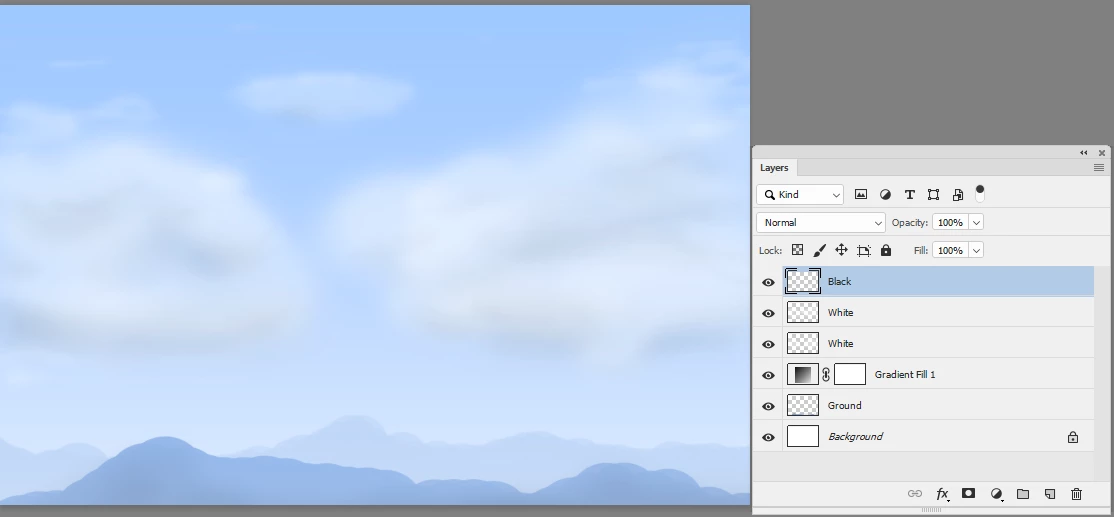Create new fill or adjustment layer
1114x517 pixels.
(997, 494)
